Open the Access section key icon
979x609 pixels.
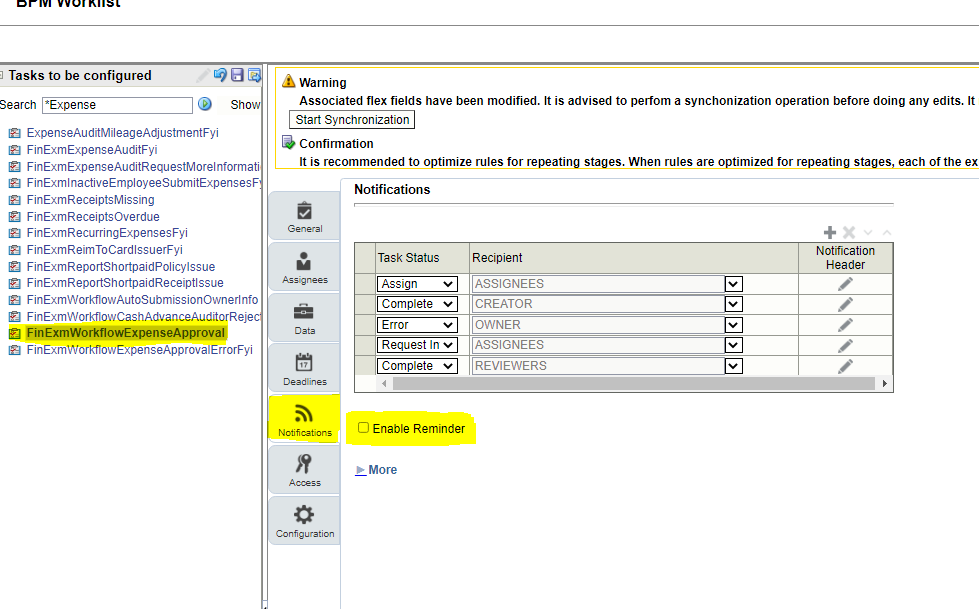(x=304, y=468)
